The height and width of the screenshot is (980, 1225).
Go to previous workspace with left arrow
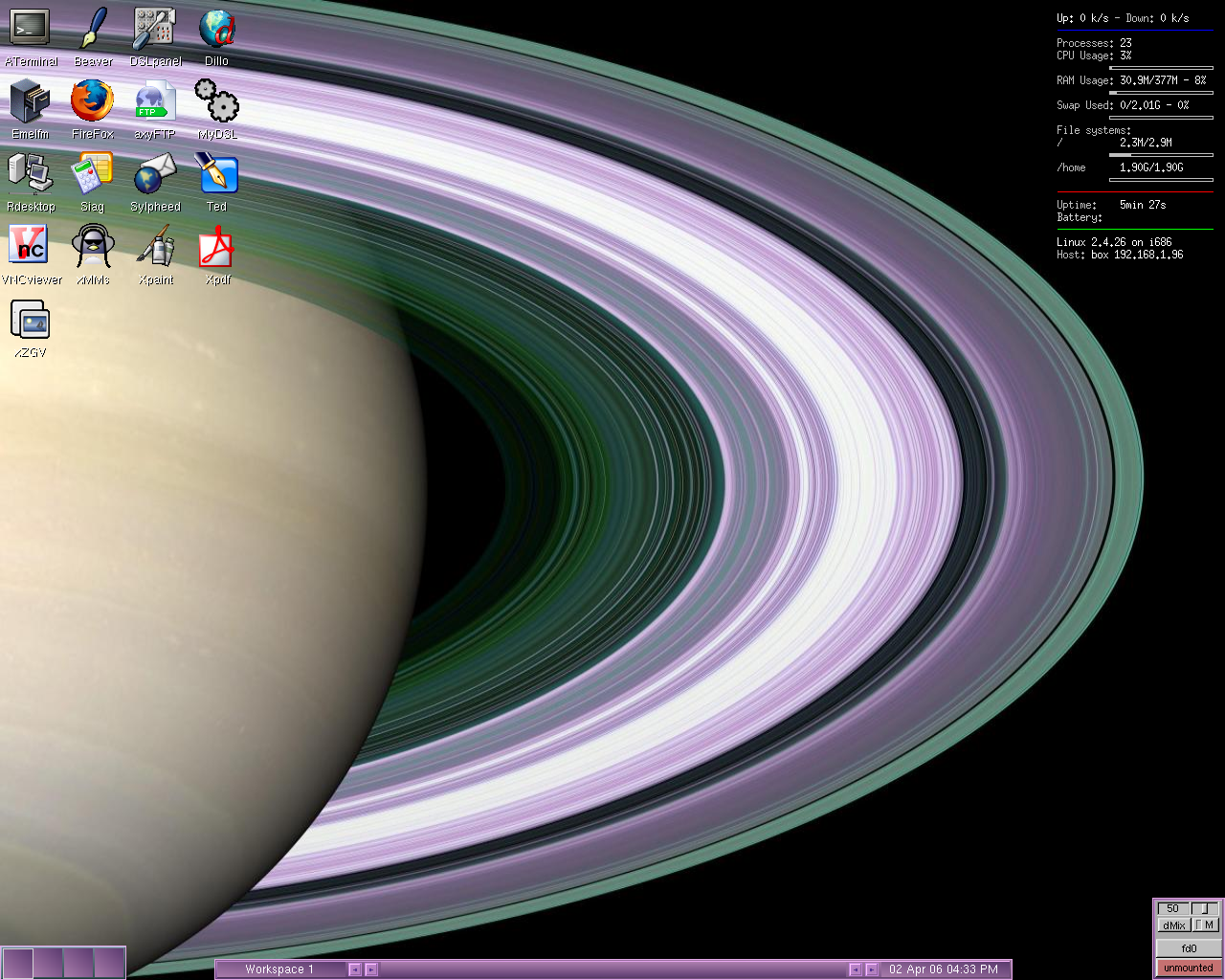point(355,969)
